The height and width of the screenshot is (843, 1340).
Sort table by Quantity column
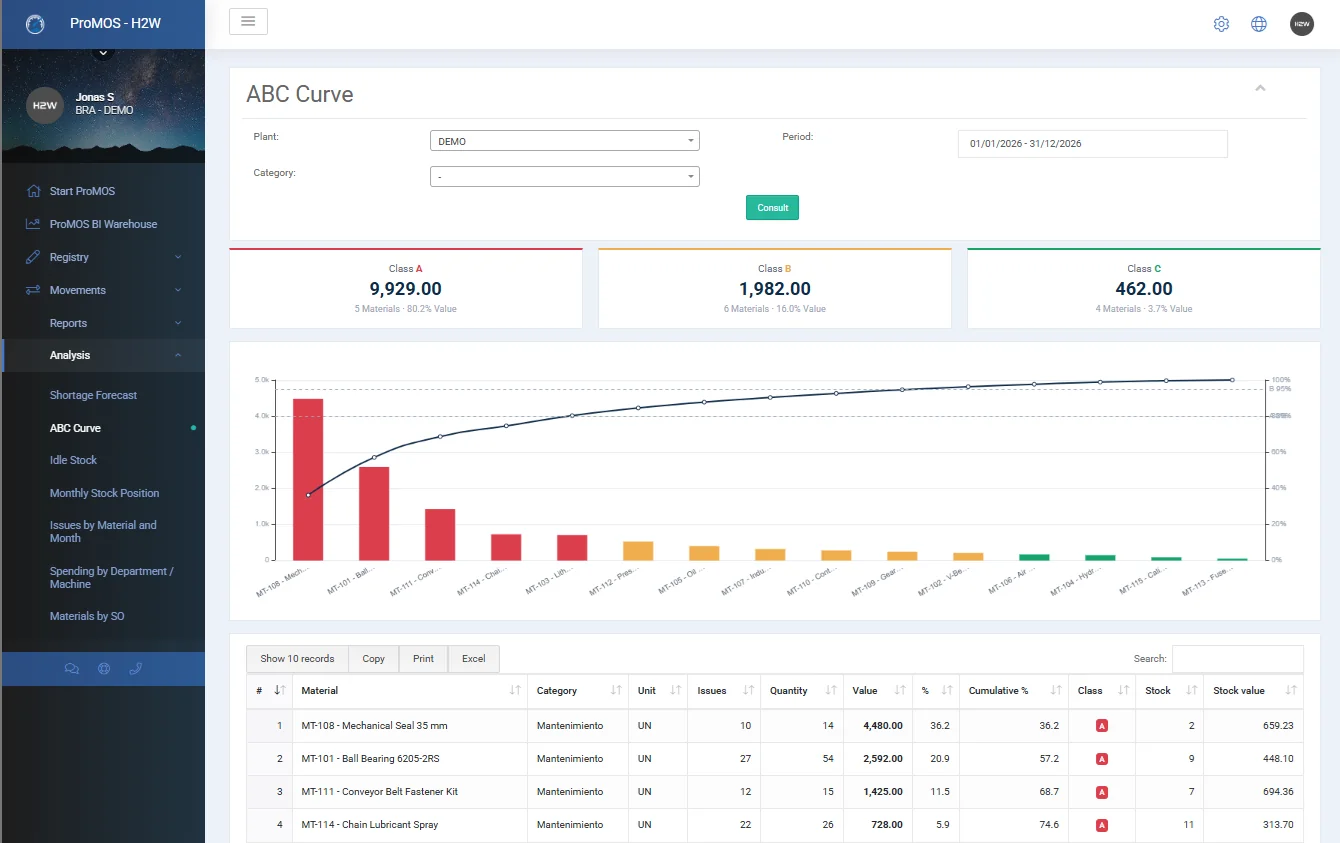tap(802, 691)
